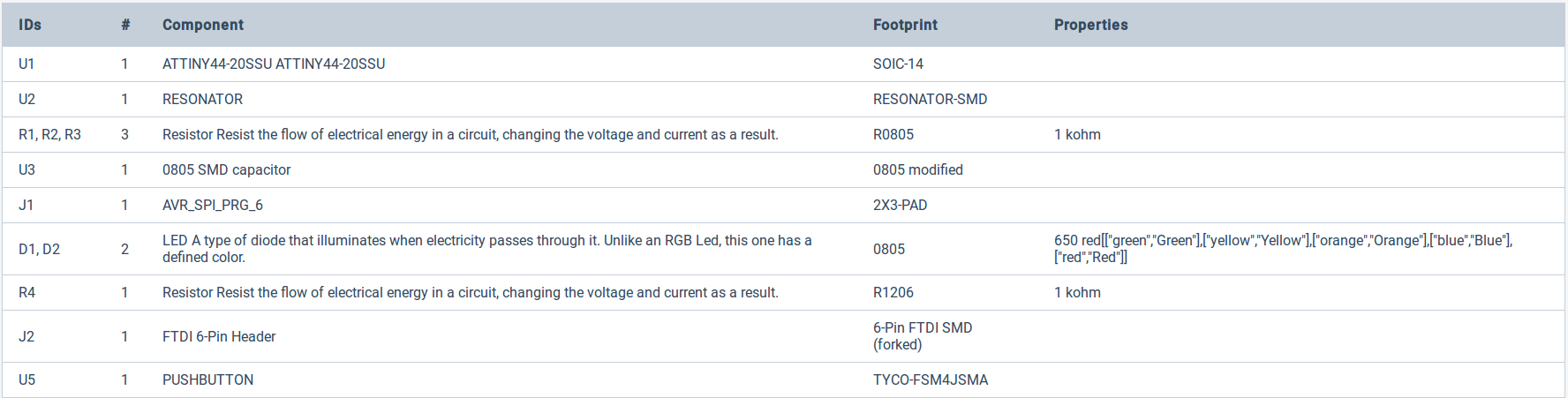Image resolution: width=1568 pixels, height=398 pixels.
Task: Click the 2X3-PAD footprint cell
Action: coord(900,205)
